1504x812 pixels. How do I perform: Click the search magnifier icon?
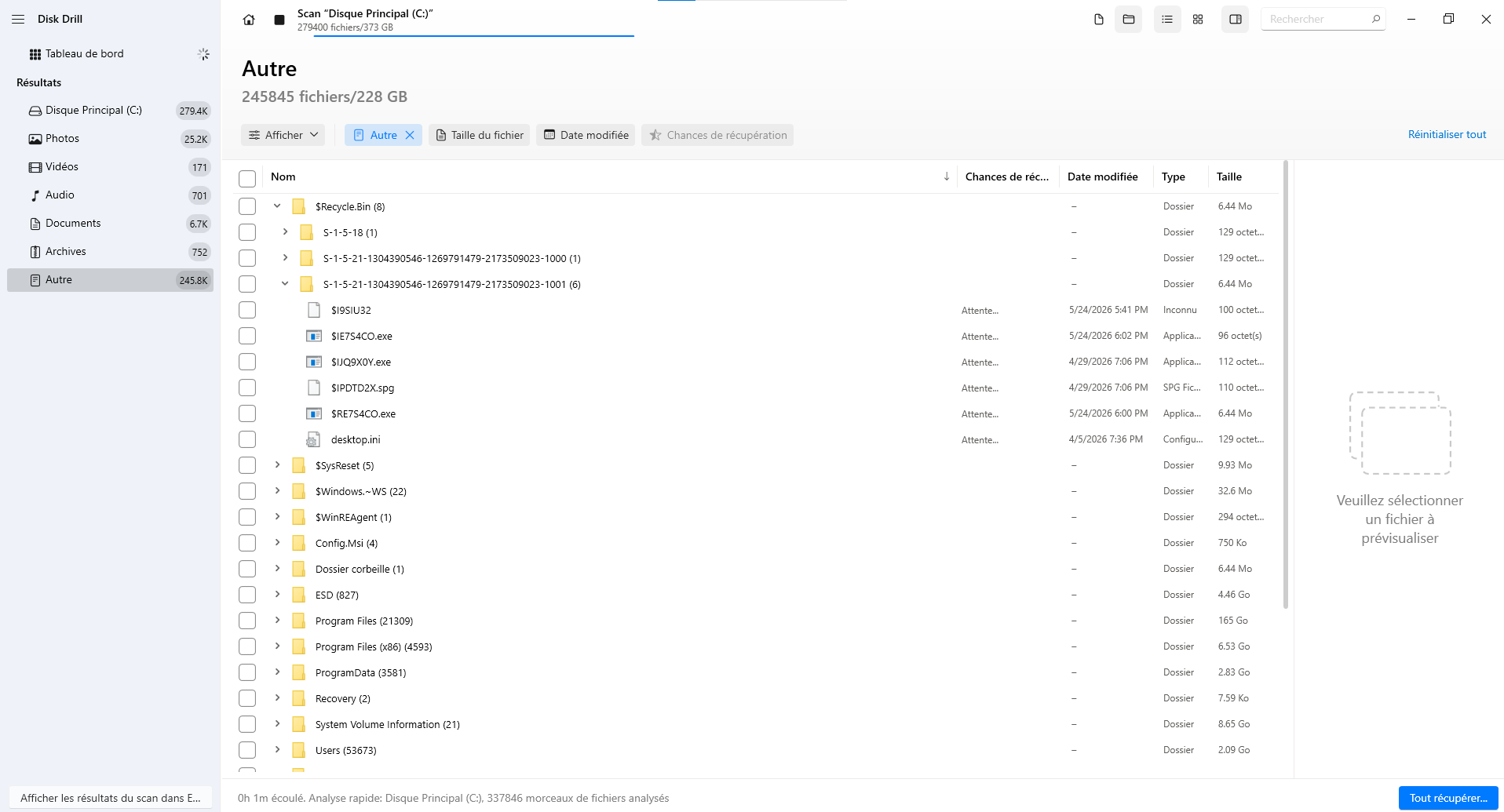point(1376,19)
